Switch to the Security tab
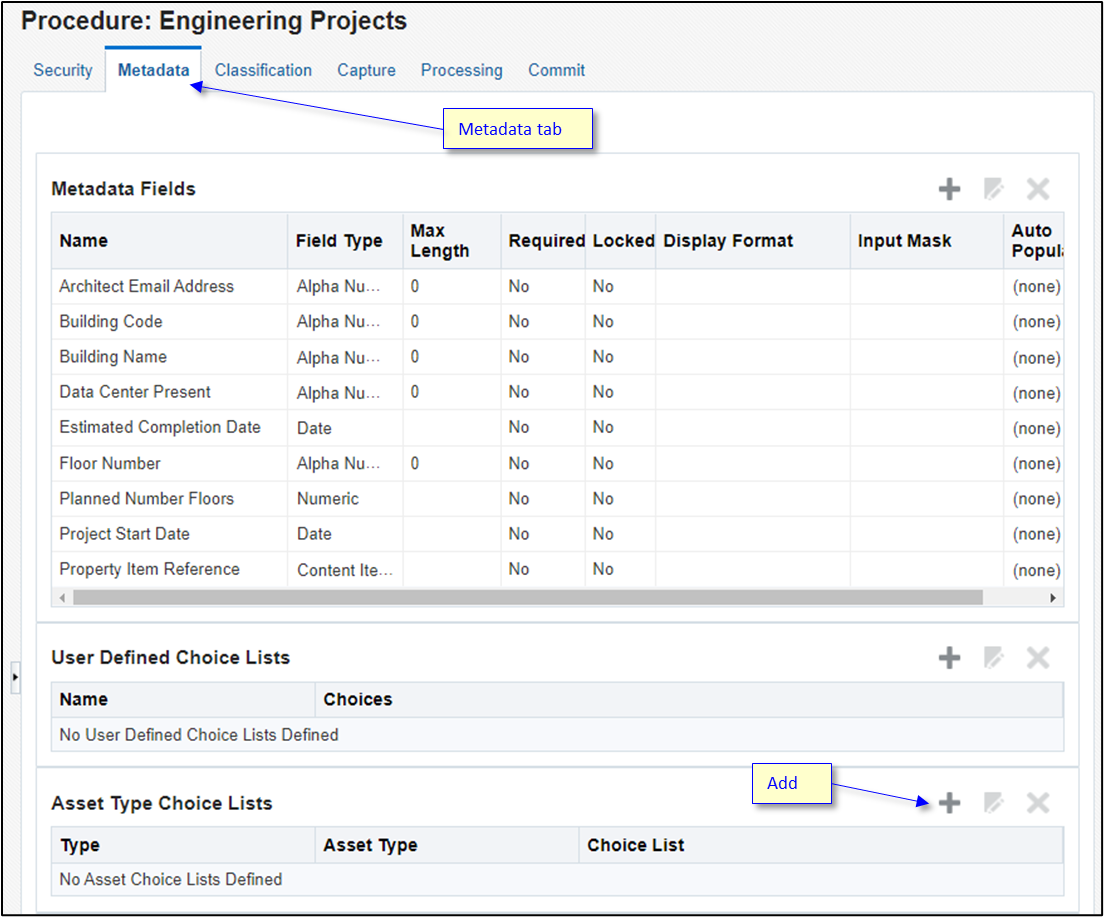 62,70
